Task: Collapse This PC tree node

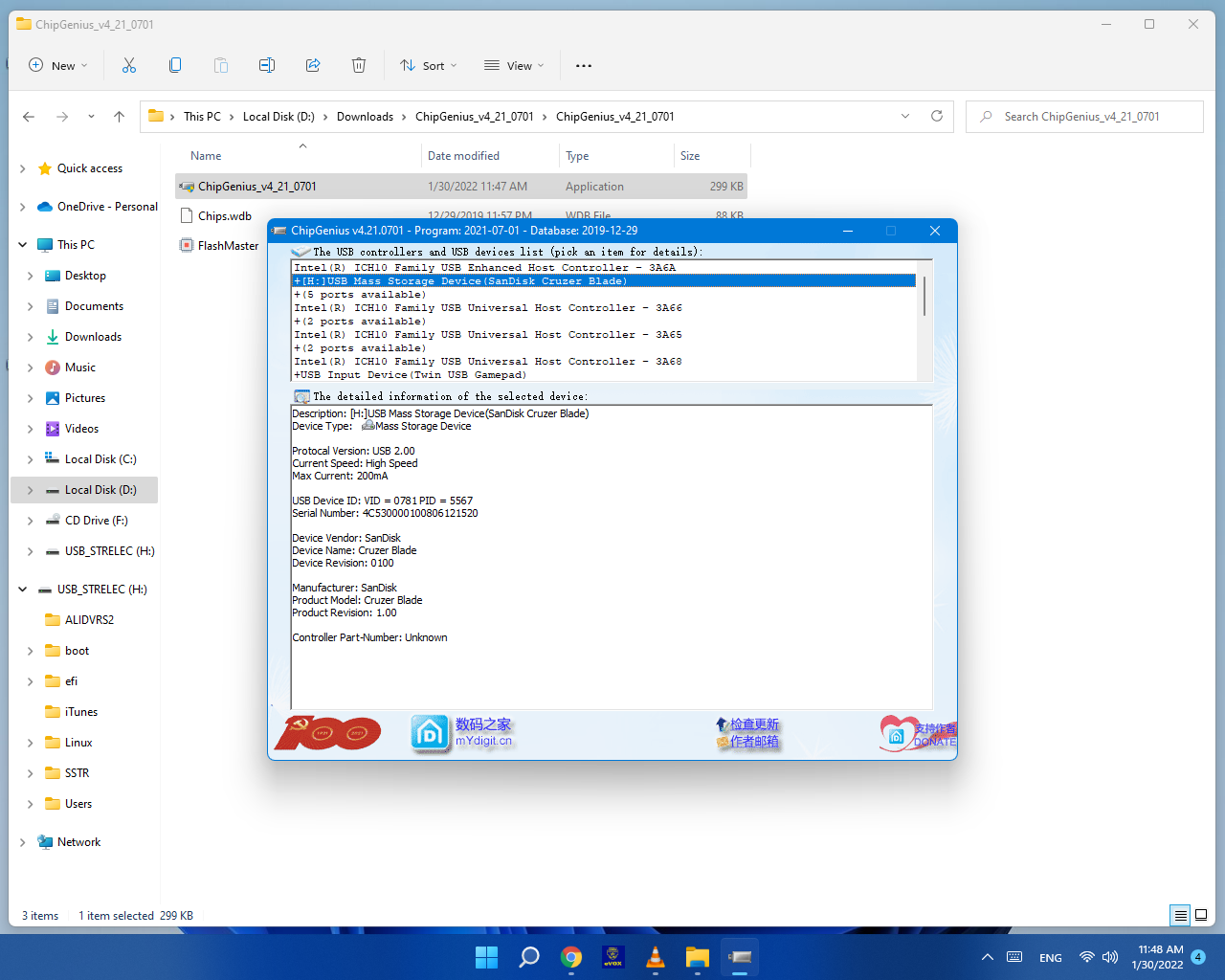Action: click(22, 245)
